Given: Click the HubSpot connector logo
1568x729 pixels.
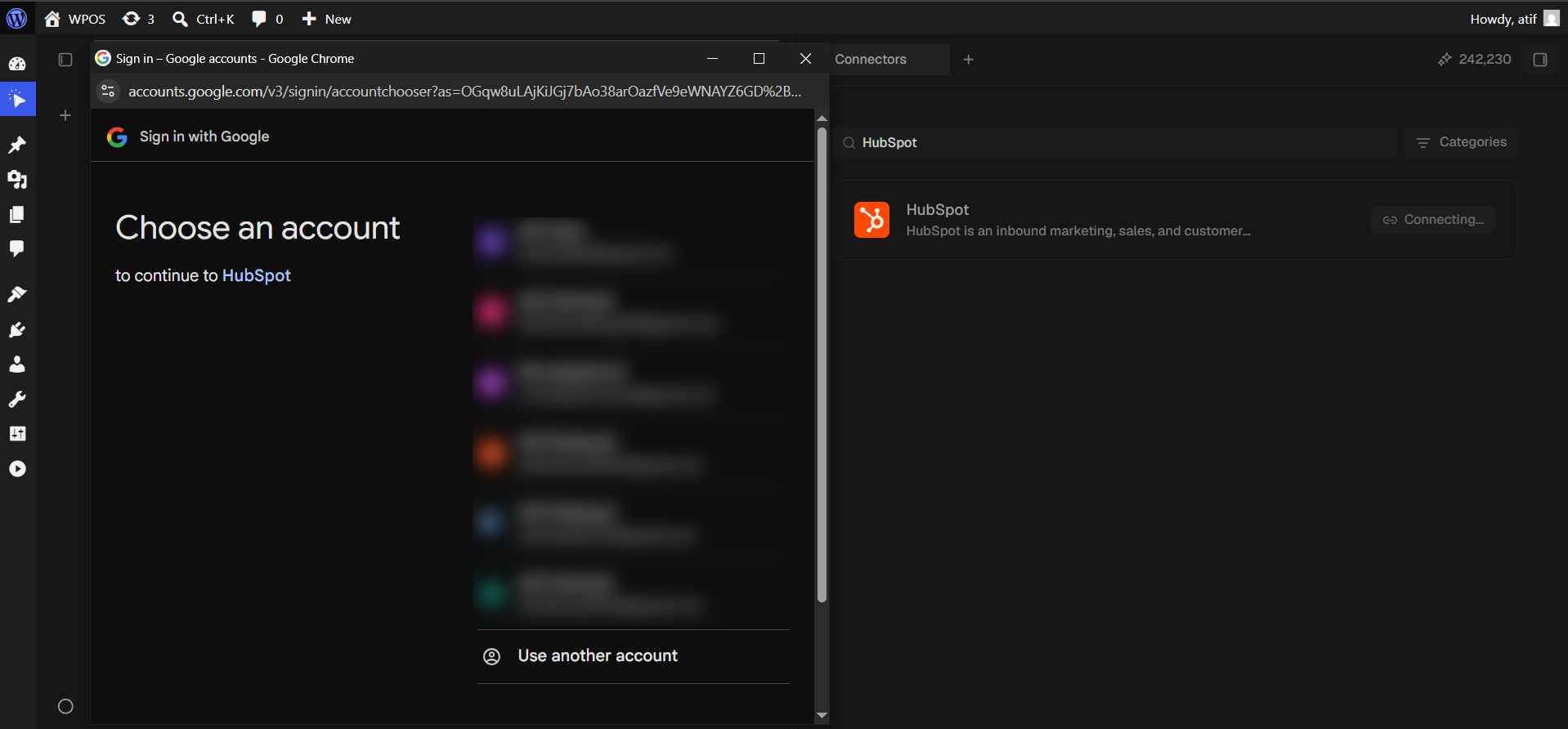Looking at the screenshot, I should [x=871, y=220].
